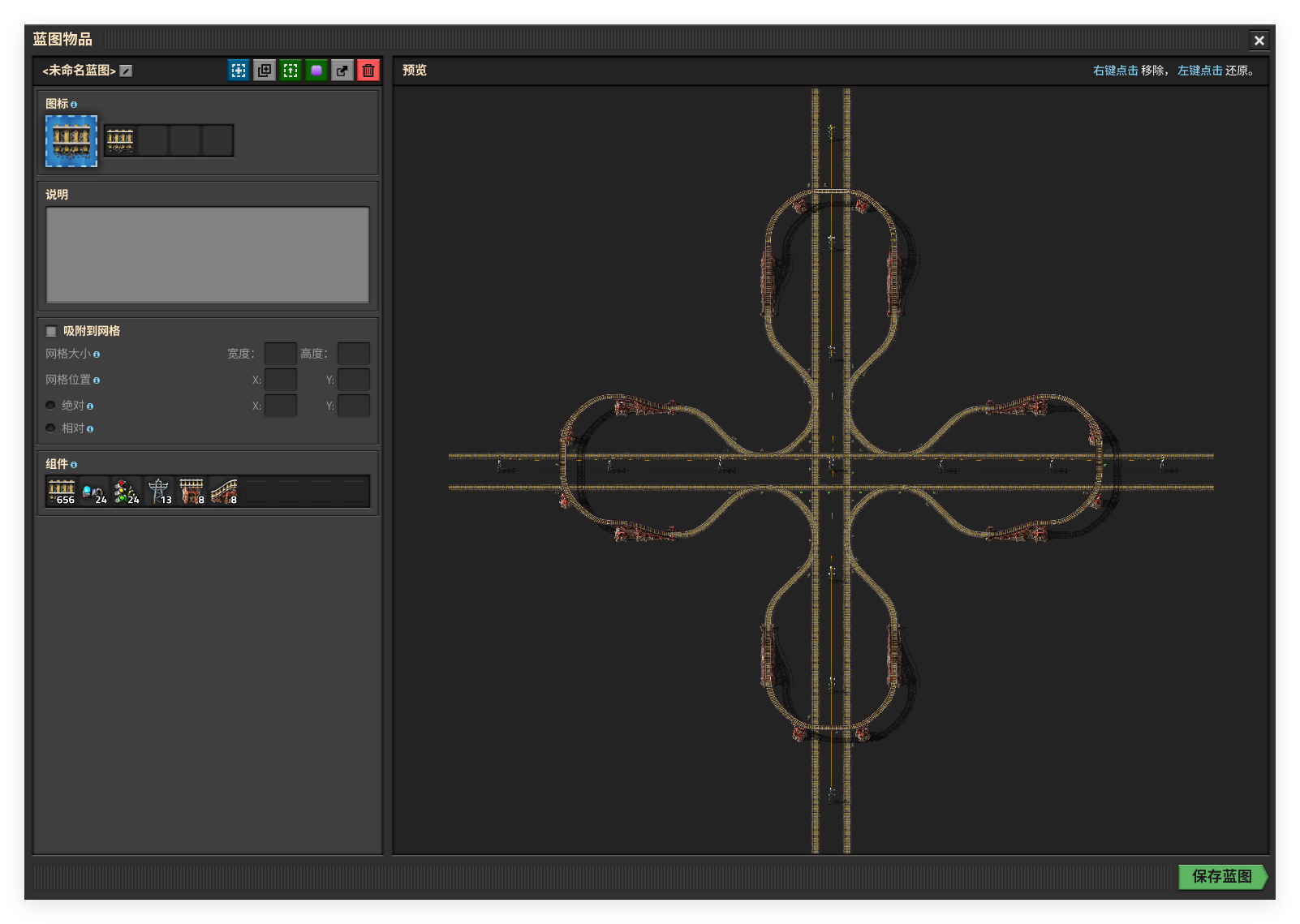Click the 网格位置 X input field
Viewport: 1300px width, 924px height.
tap(281, 380)
